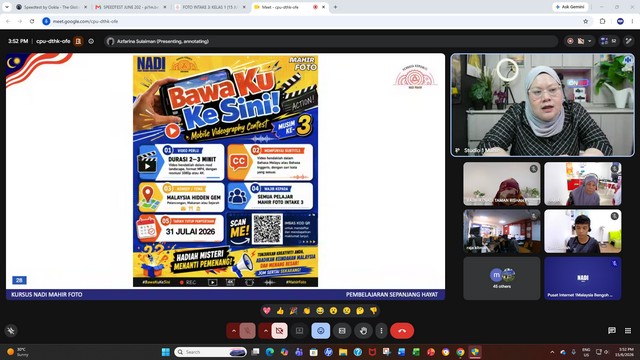This screenshot has height=360, width=640.
Task: Open more options three-dot menu
Action: 381,331
